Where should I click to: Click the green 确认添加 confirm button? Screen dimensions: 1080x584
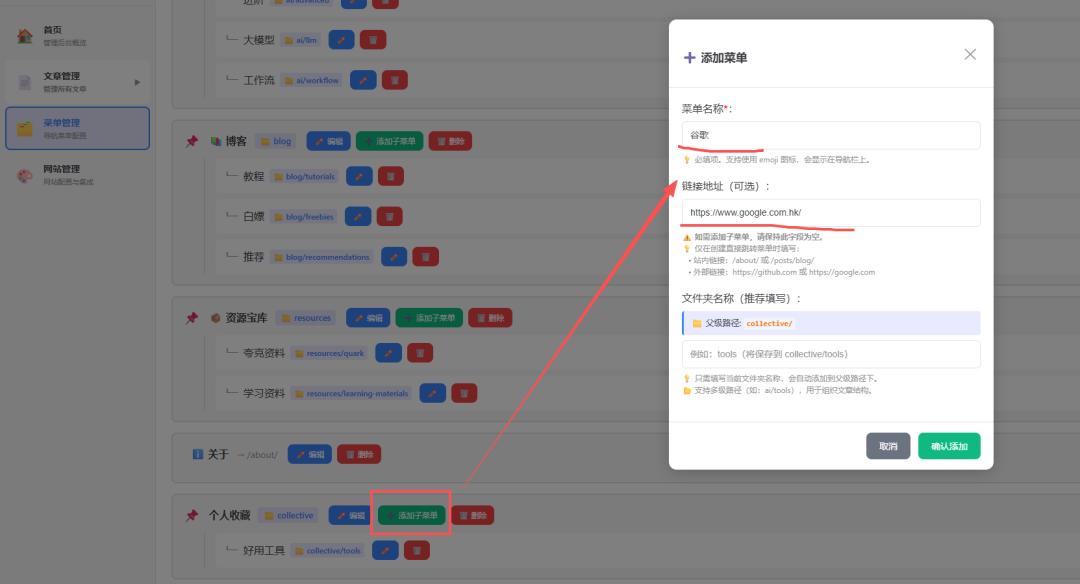point(948,447)
